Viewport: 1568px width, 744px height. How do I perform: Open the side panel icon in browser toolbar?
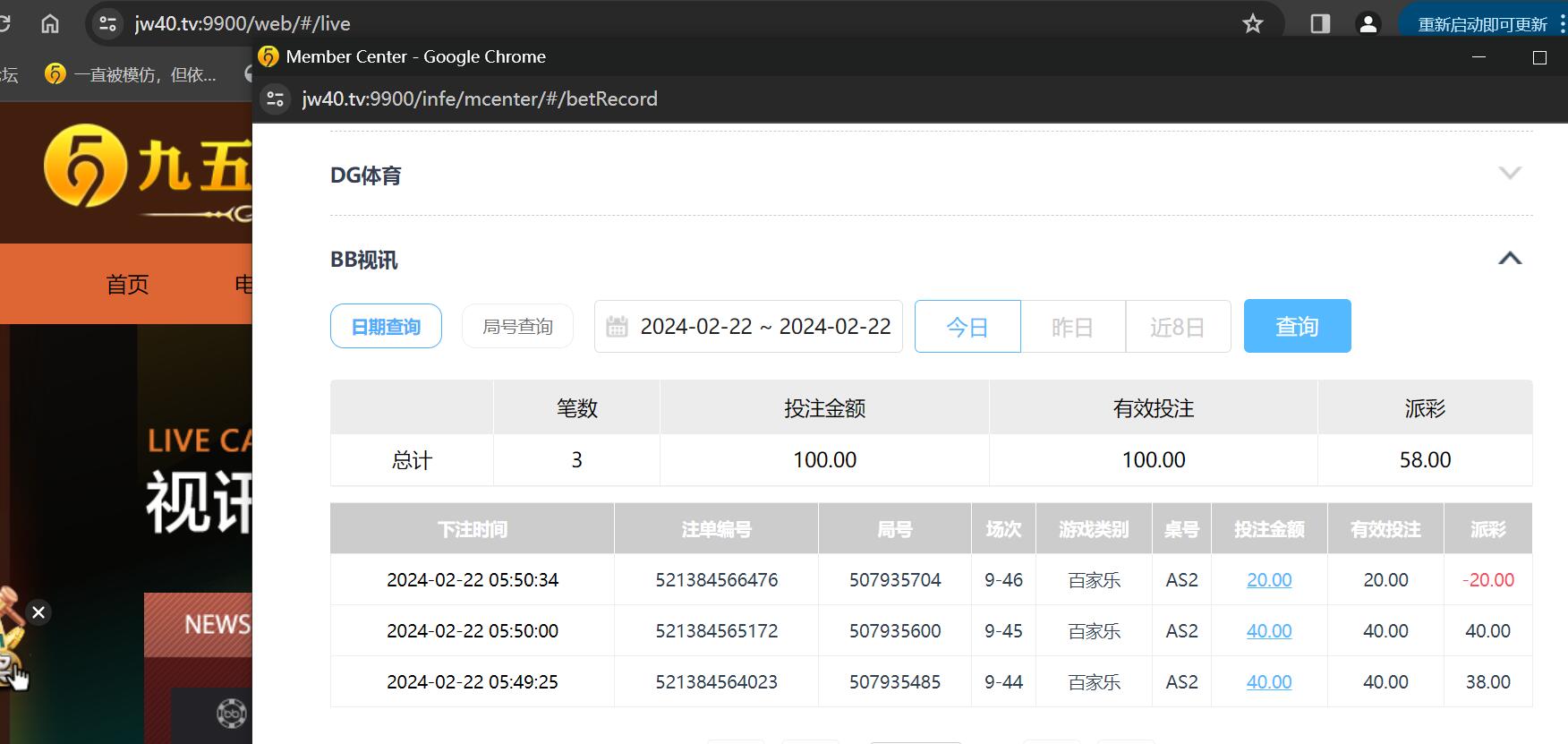[1320, 23]
